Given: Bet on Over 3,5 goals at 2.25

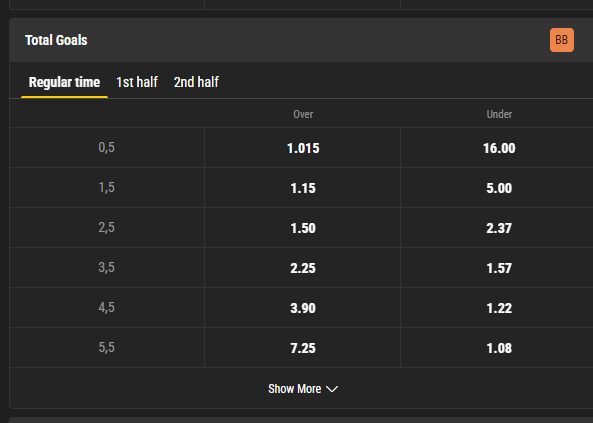Looking at the screenshot, I should 303,268.
